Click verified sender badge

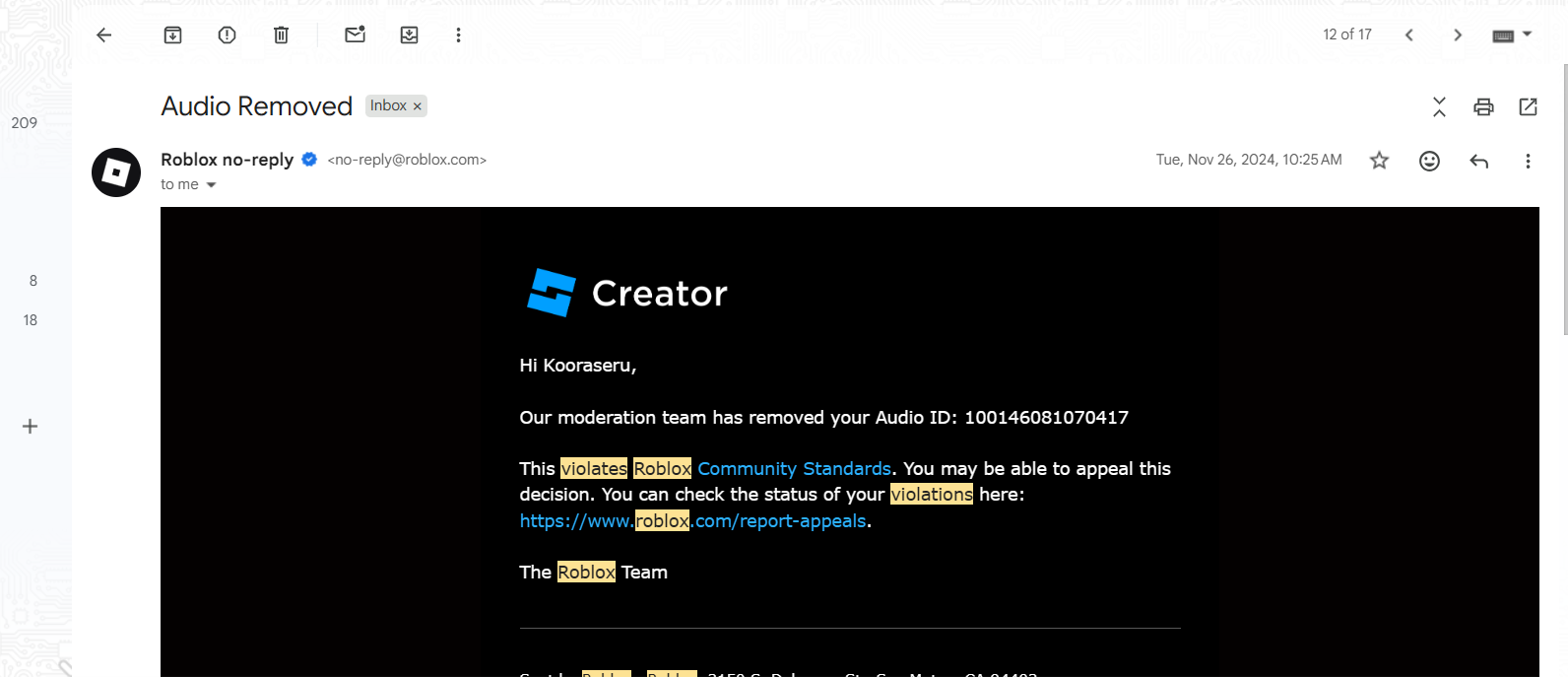point(309,159)
